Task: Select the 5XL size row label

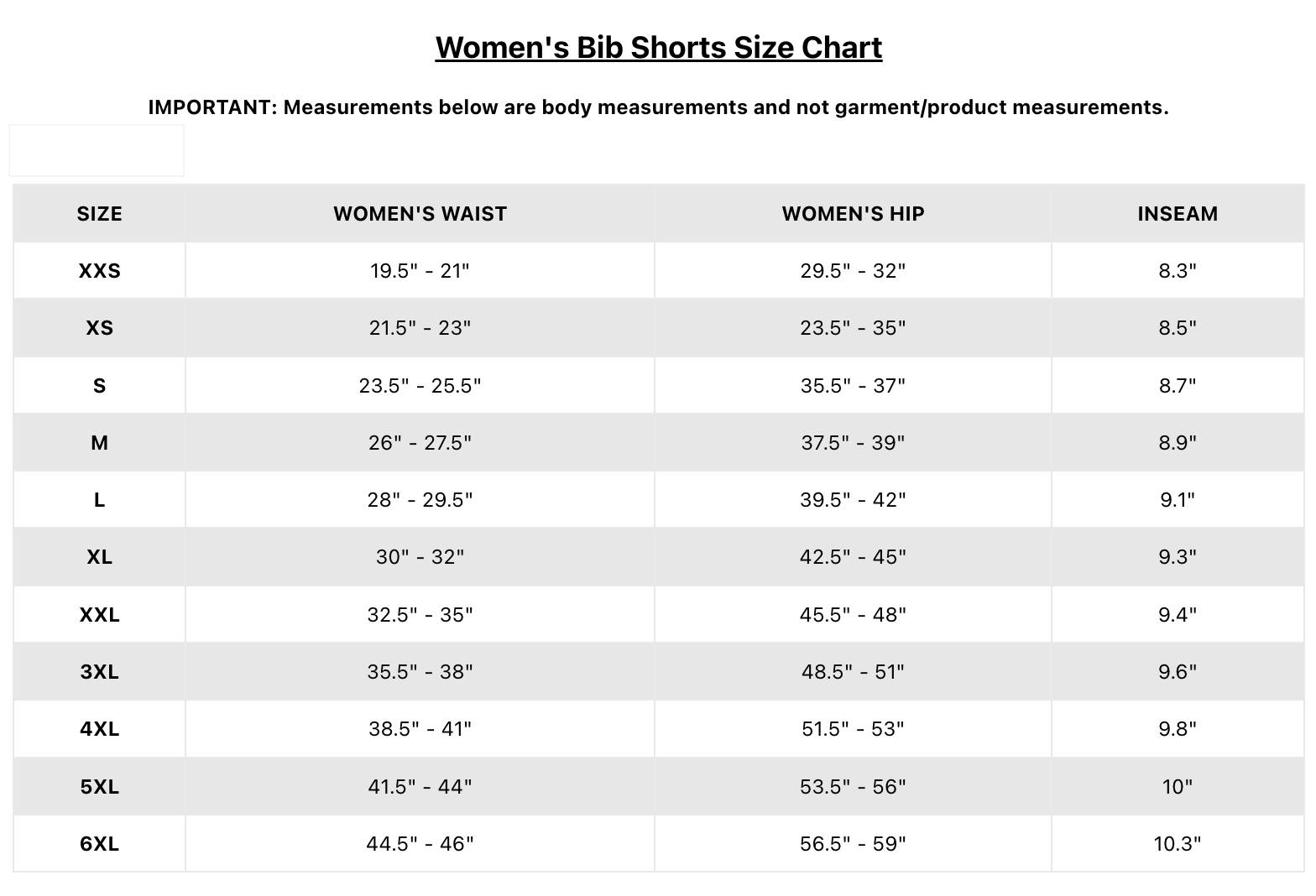Action: 99,787
